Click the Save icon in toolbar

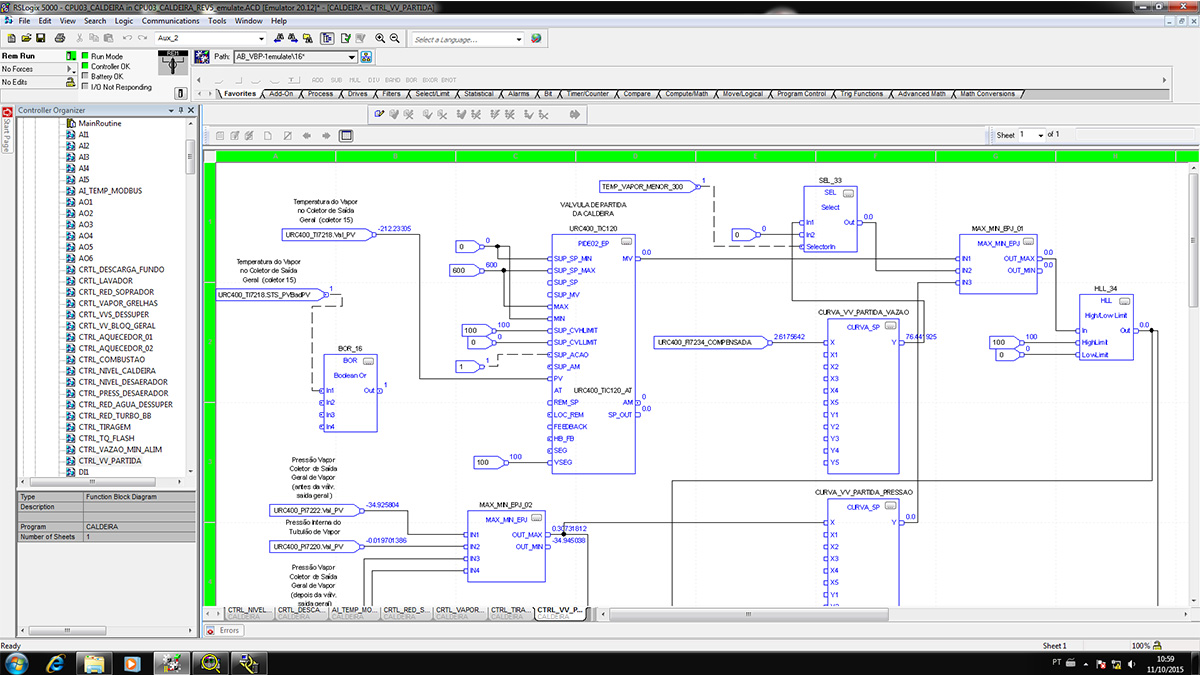coord(40,39)
